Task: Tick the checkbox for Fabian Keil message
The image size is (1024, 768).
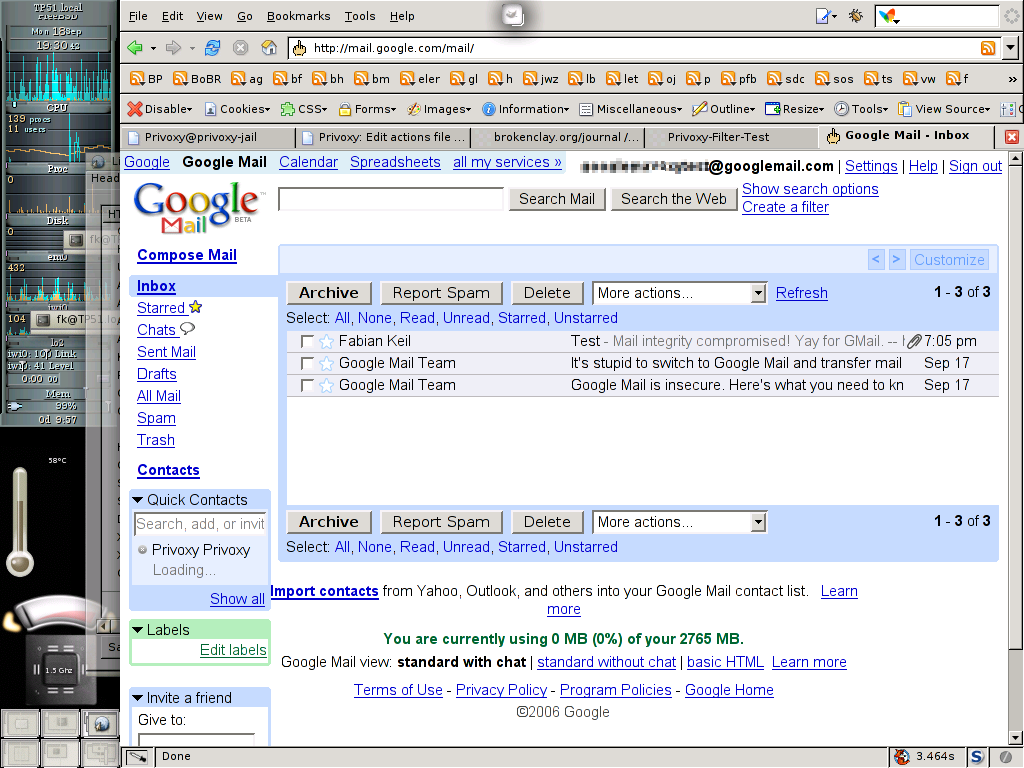Action: 306,342
